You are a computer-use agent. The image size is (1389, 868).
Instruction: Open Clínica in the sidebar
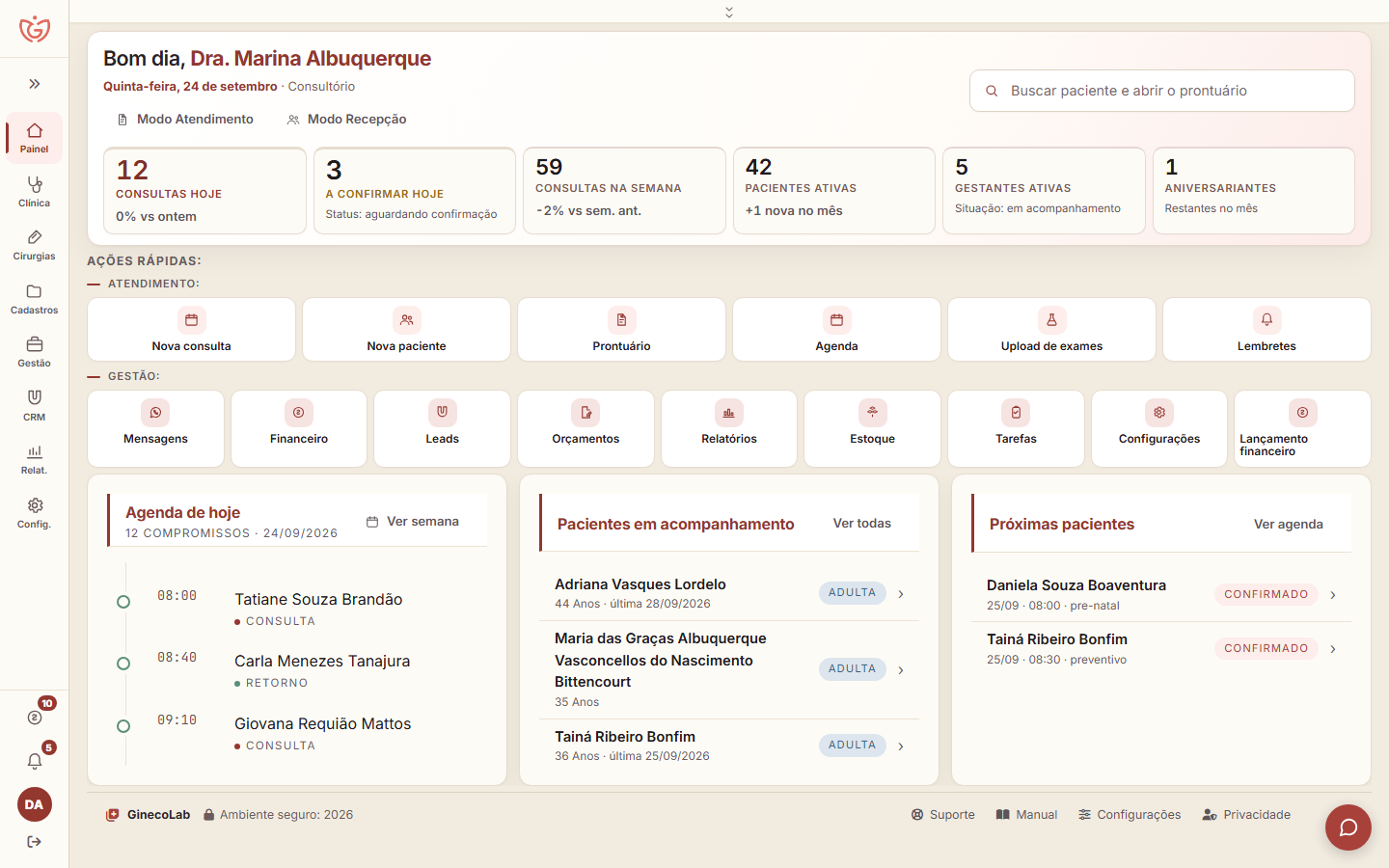tap(34, 191)
